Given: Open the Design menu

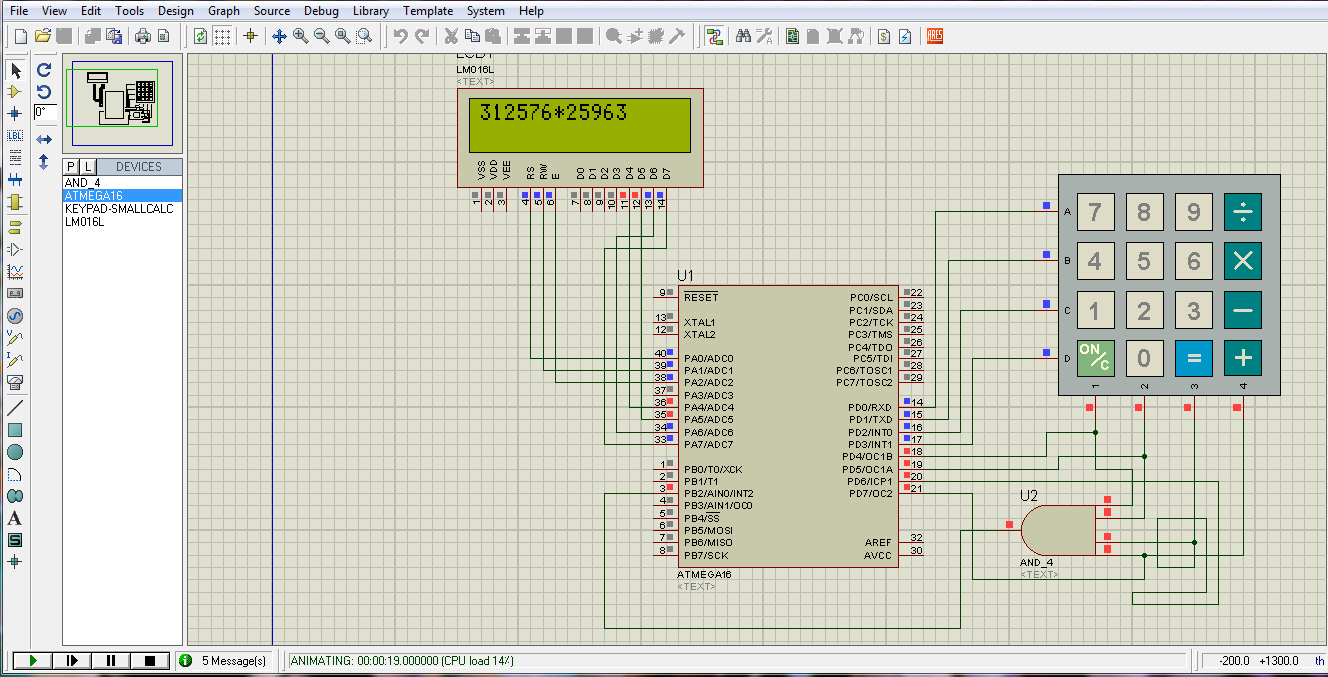Looking at the screenshot, I should 176,11.
